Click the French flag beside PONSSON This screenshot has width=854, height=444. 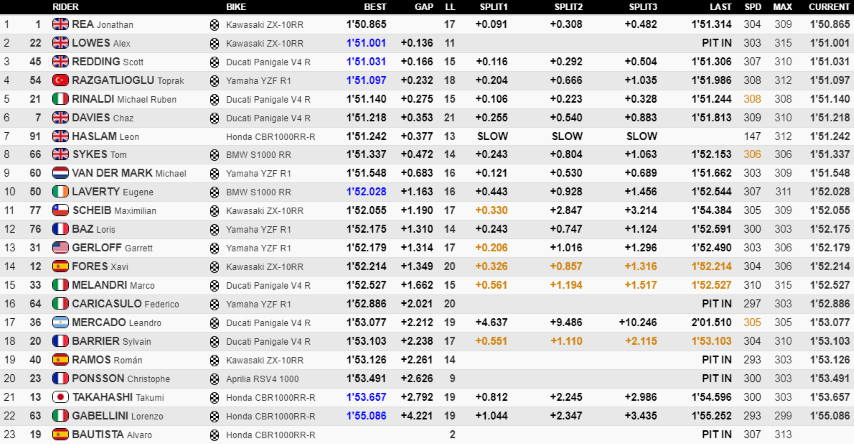[60, 378]
